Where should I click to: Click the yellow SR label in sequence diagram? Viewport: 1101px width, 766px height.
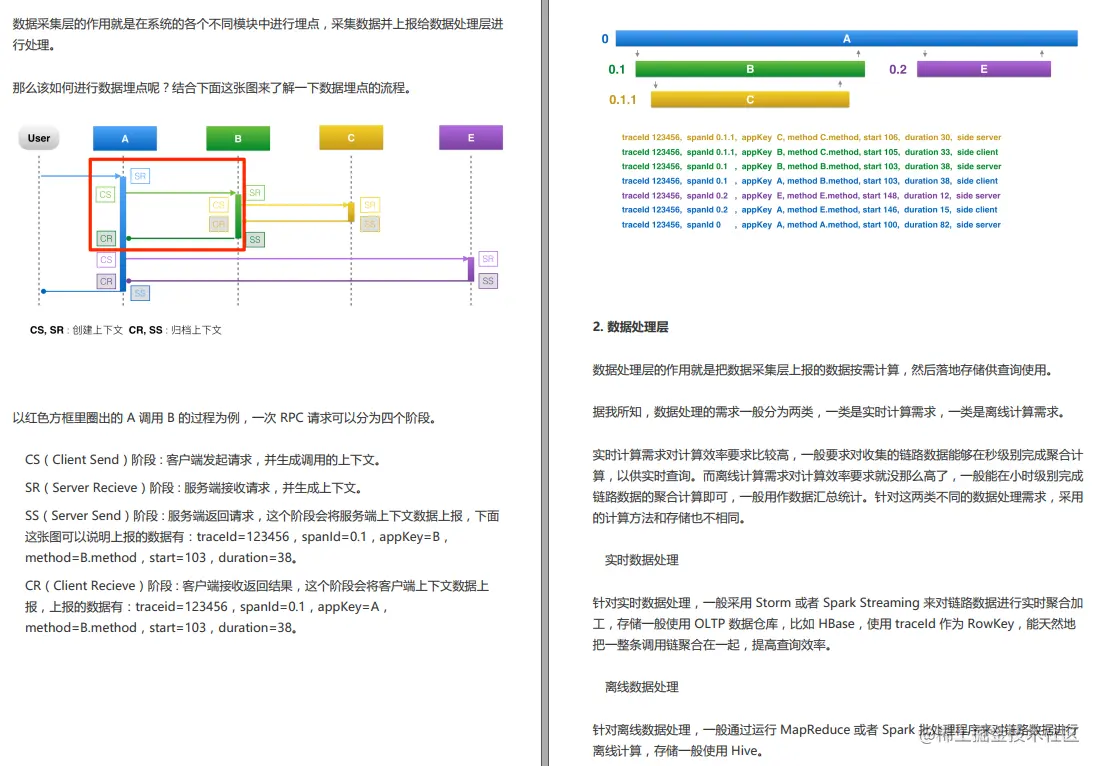[x=370, y=205]
